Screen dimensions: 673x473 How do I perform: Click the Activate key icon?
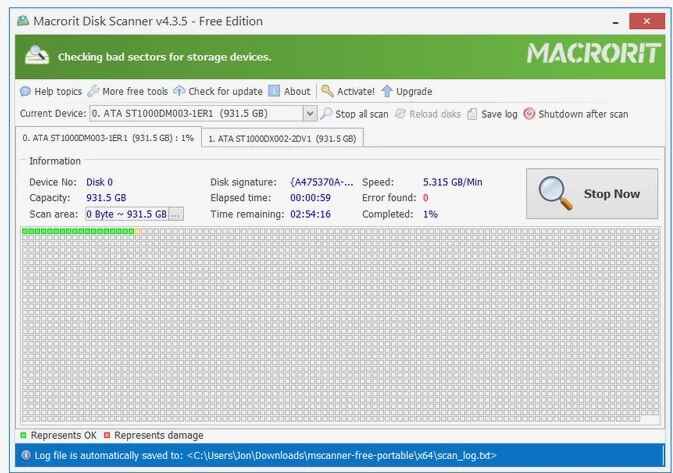coord(327,91)
